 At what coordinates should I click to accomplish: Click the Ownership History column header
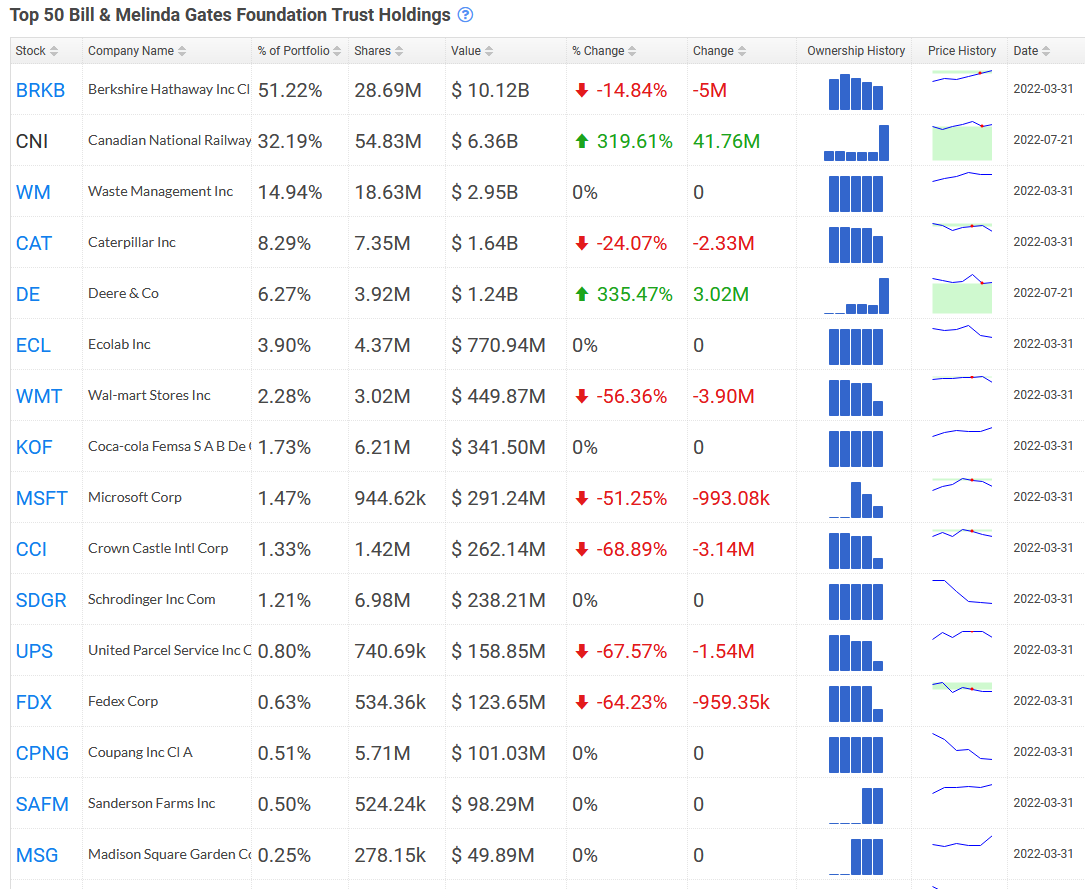[856, 51]
